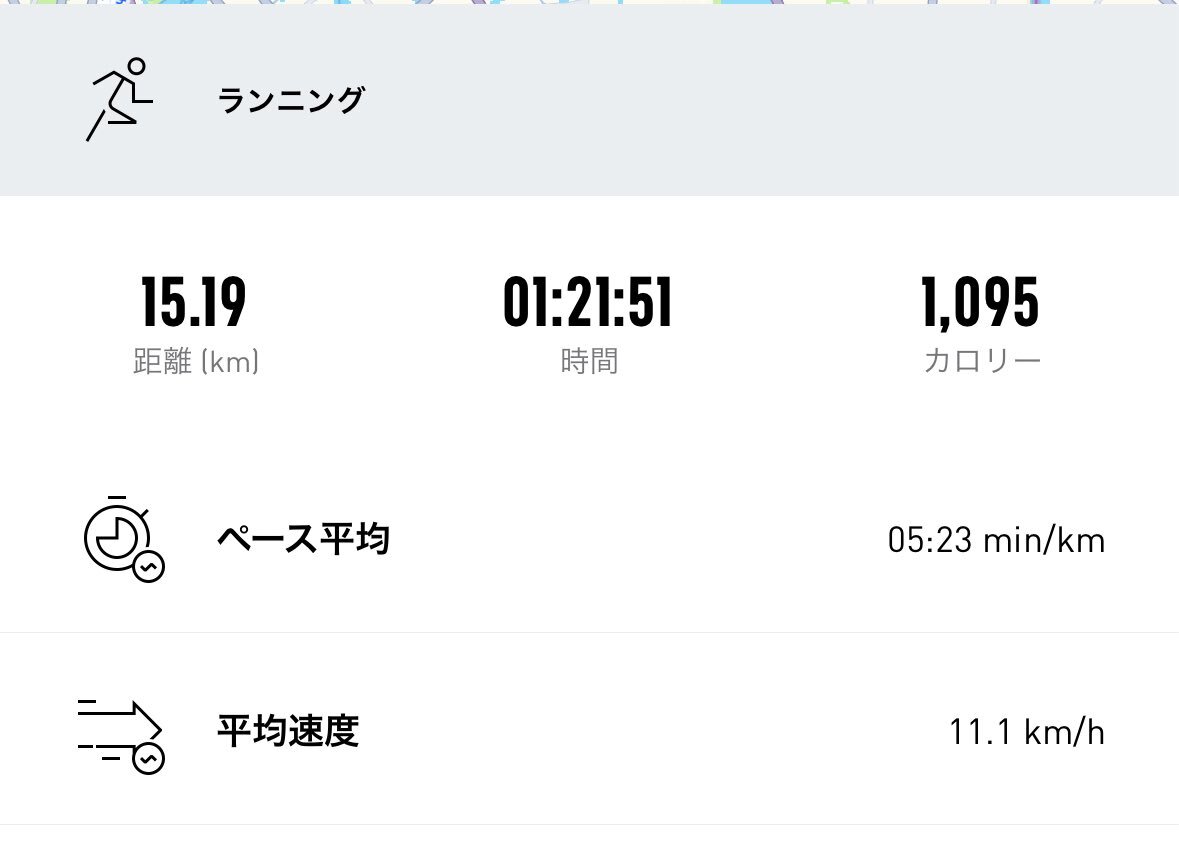Tap the 時間 label
The width and height of the screenshot is (1179, 853).
[589, 361]
